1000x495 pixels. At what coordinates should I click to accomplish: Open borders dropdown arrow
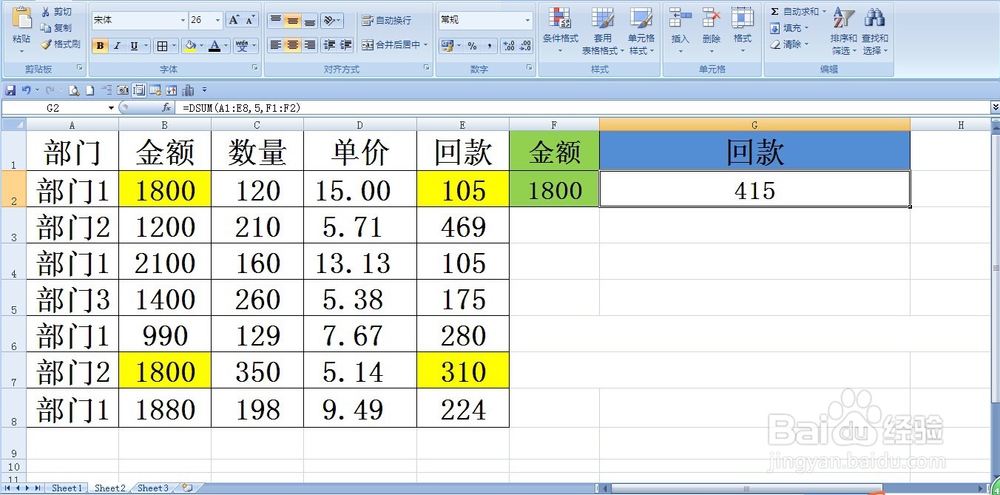(x=175, y=46)
